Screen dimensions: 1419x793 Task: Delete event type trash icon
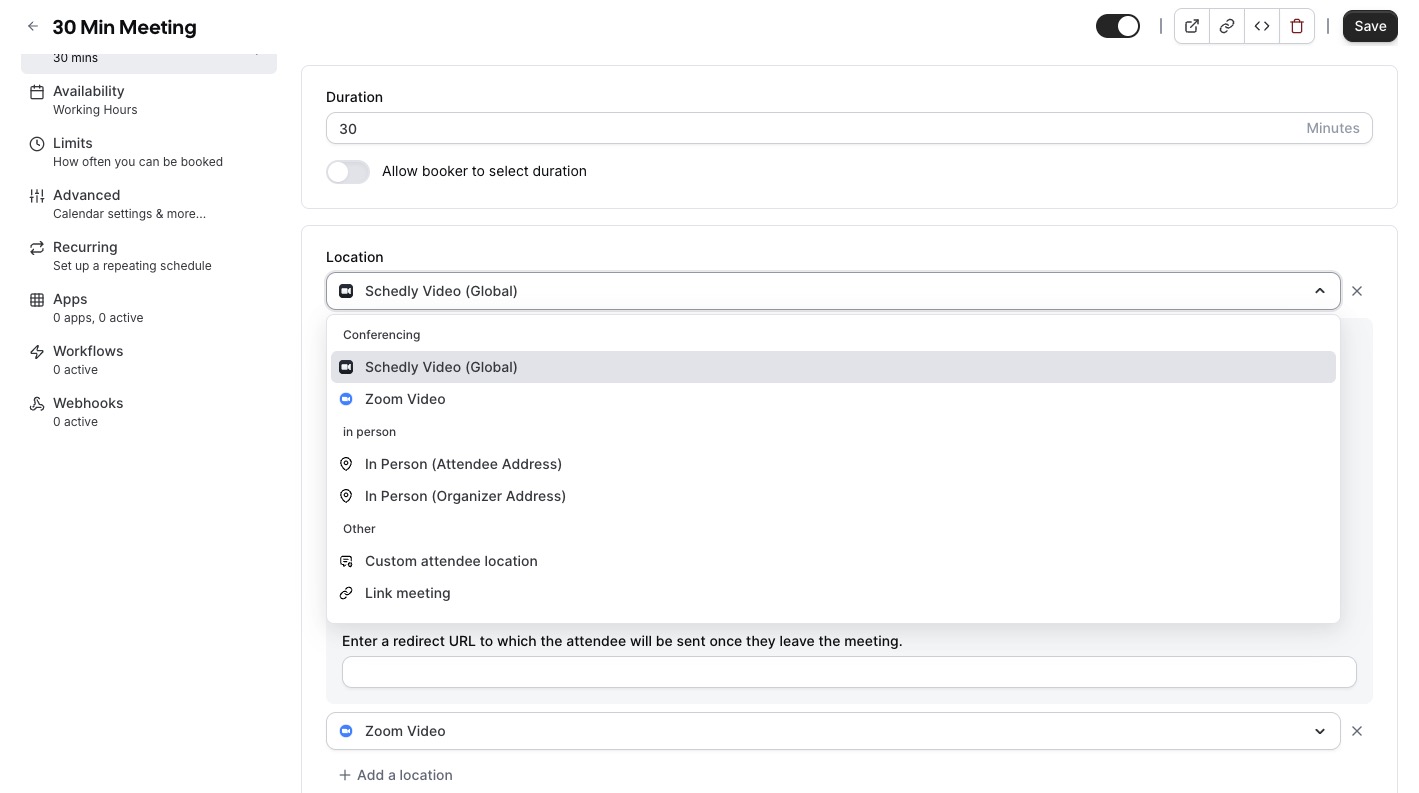tap(1297, 27)
